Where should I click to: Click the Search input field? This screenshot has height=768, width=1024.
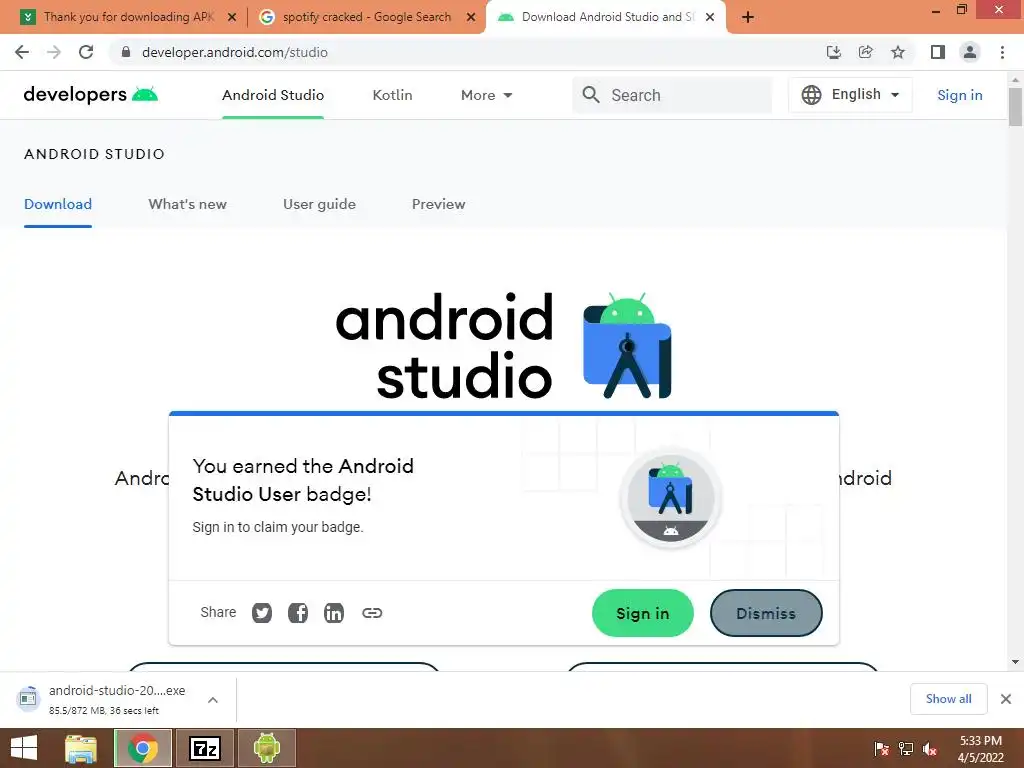coord(673,95)
